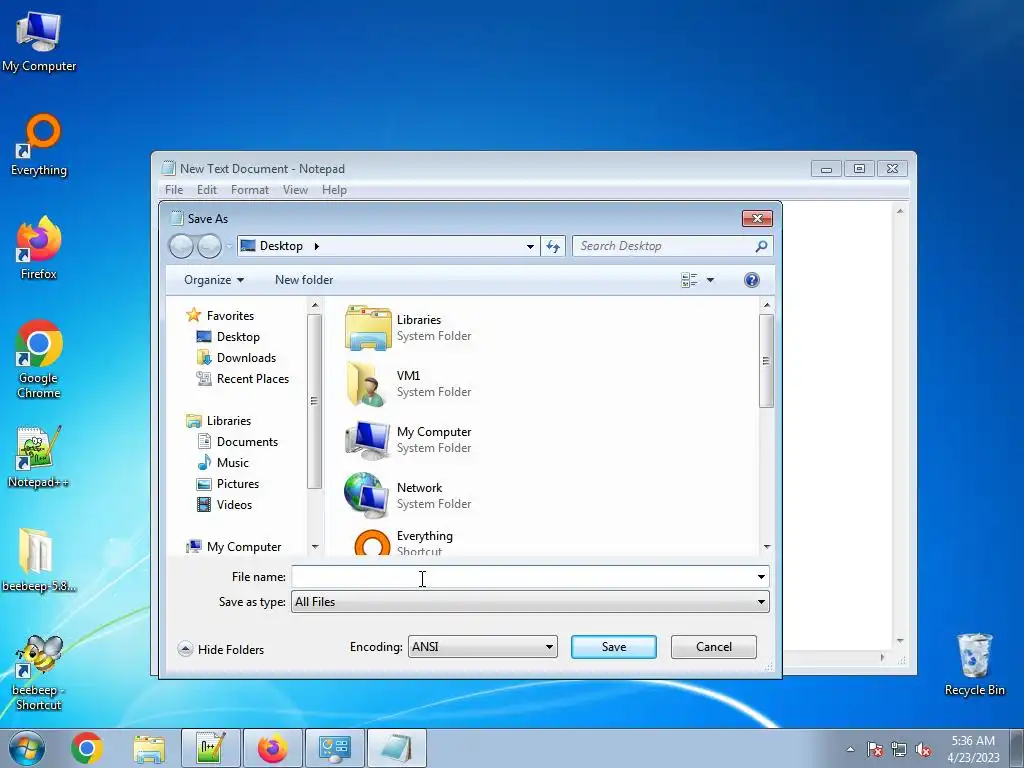Open the Encoding ANSI dropdown
This screenshot has height=768, width=1024.
483,647
